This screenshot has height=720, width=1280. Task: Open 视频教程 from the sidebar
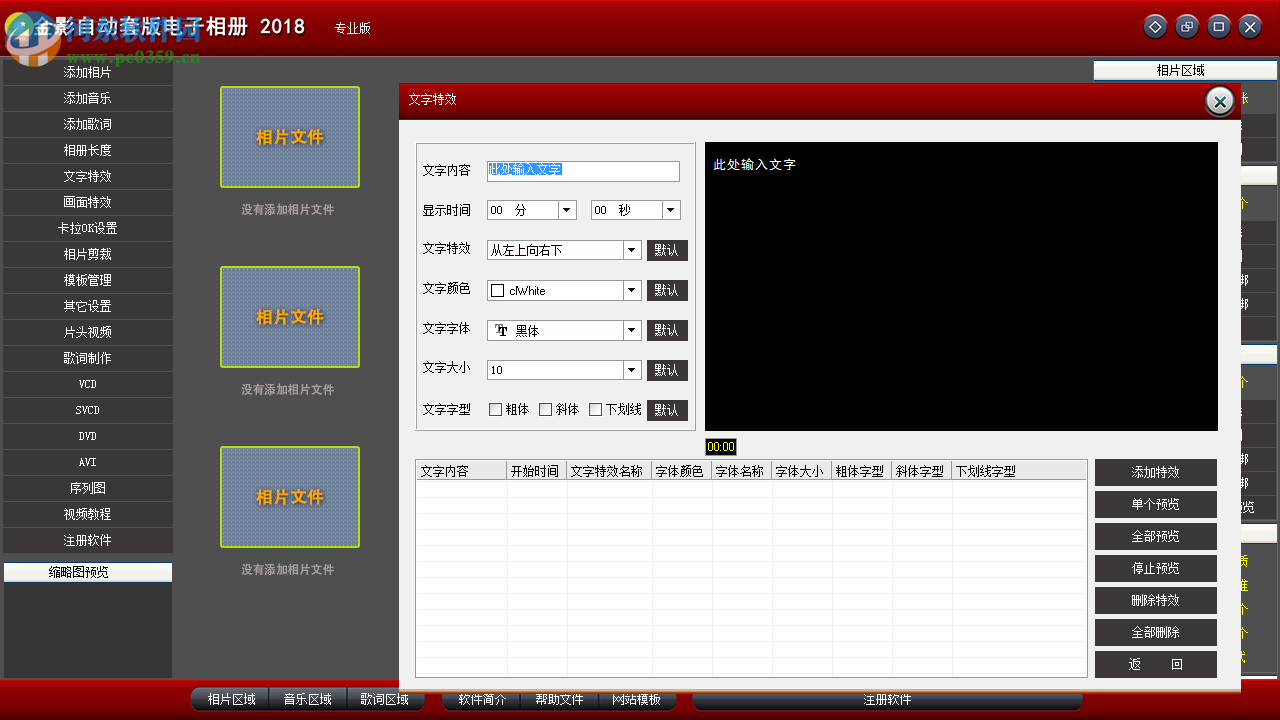tap(87, 514)
